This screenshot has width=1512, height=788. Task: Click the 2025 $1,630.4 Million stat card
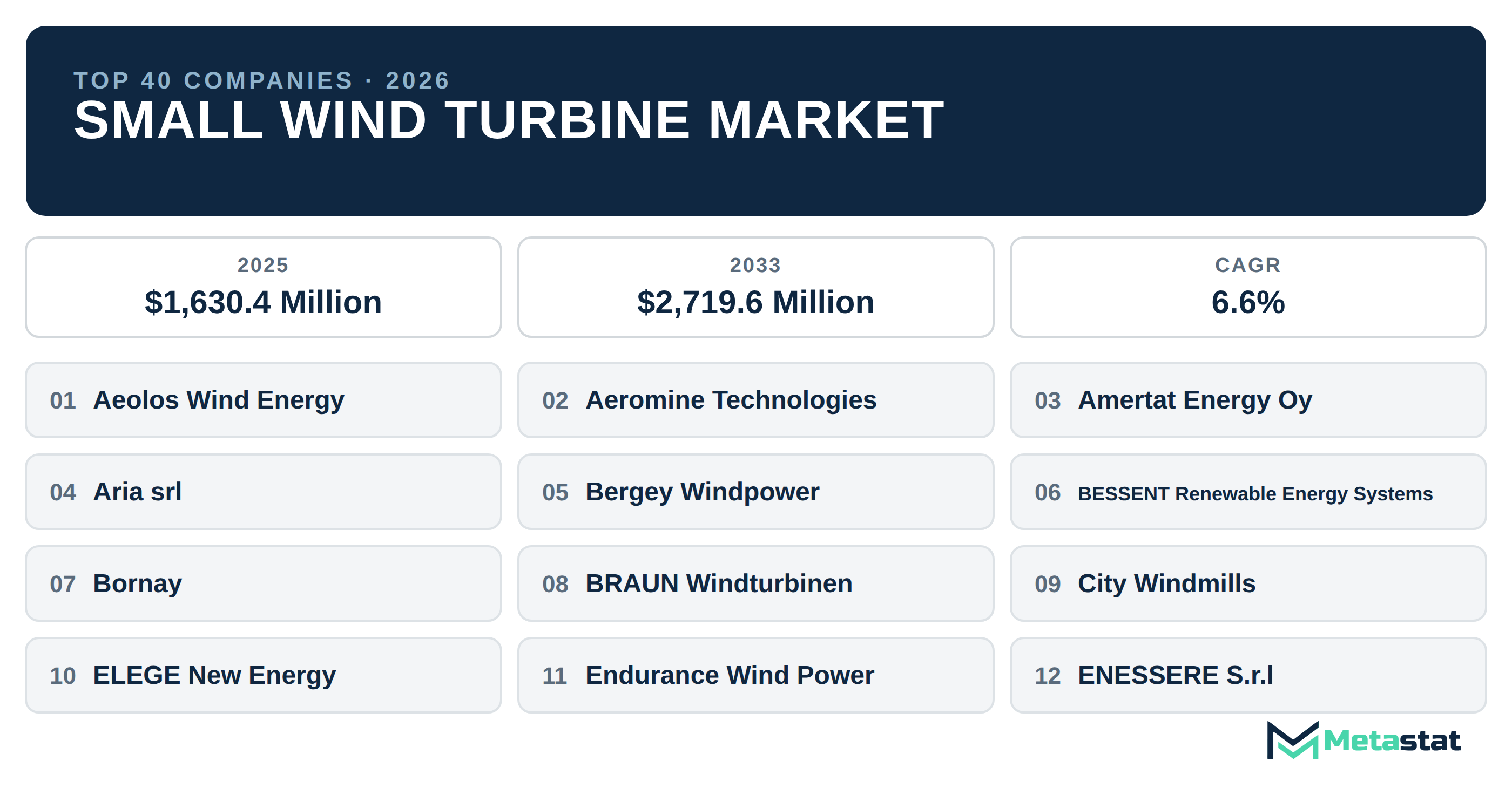point(263,287)
